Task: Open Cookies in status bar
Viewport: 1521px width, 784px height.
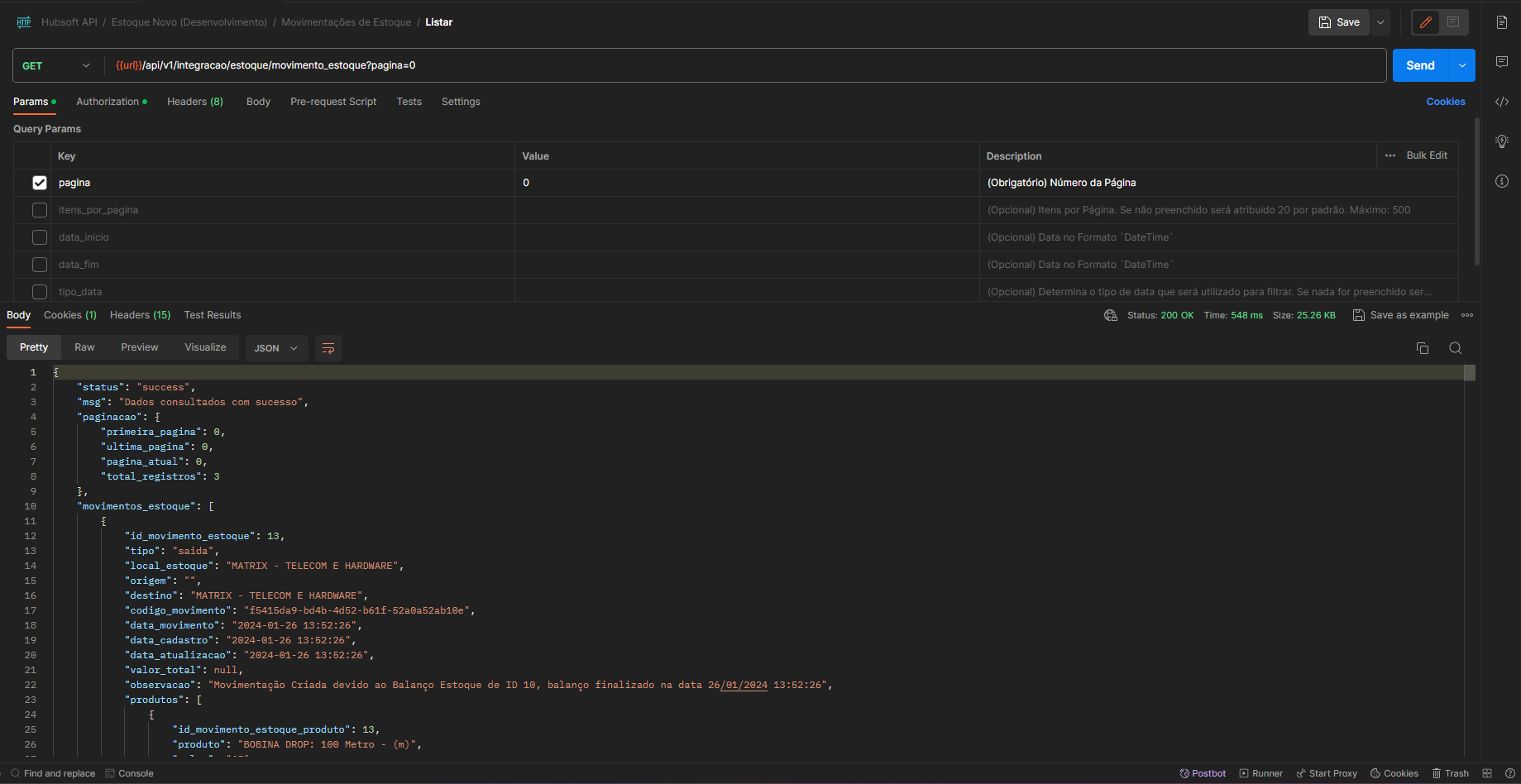Action: pos(1394,773)
